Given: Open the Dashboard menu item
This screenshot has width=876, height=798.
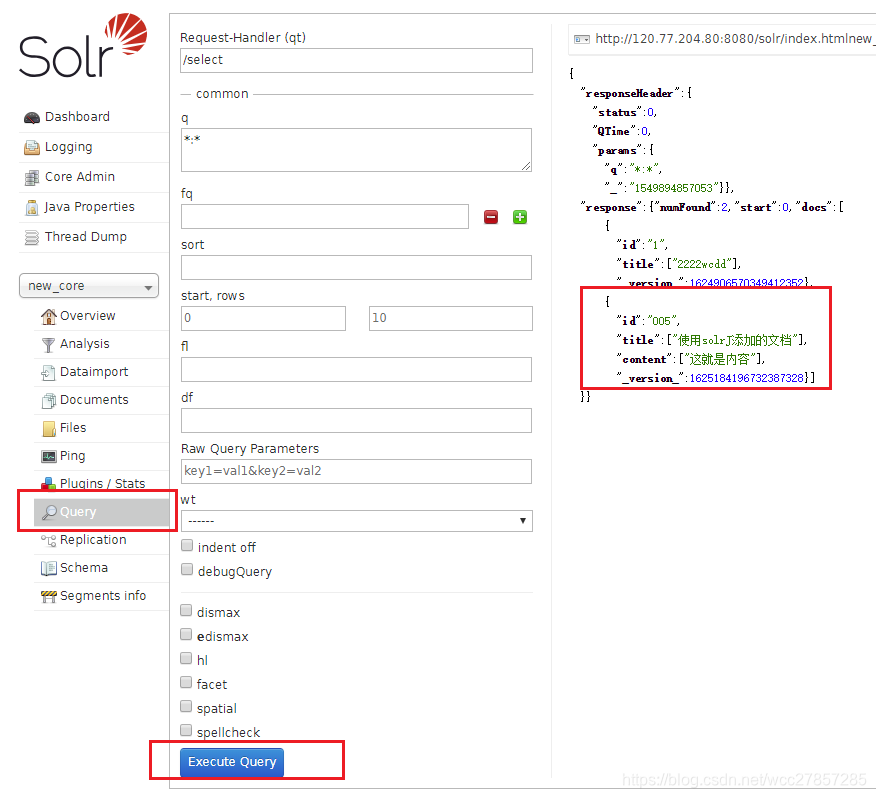Looking at the screenshot, I should (x=77, y=117).
